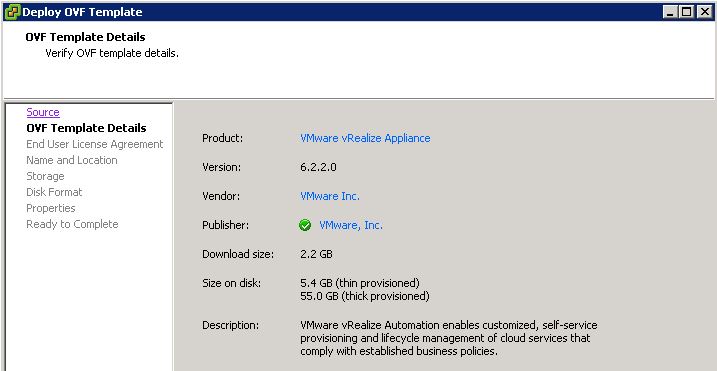This screenshot has height=371, width=717.
Task: Click the Size on disk: label
Action: [x=232, y=283]
